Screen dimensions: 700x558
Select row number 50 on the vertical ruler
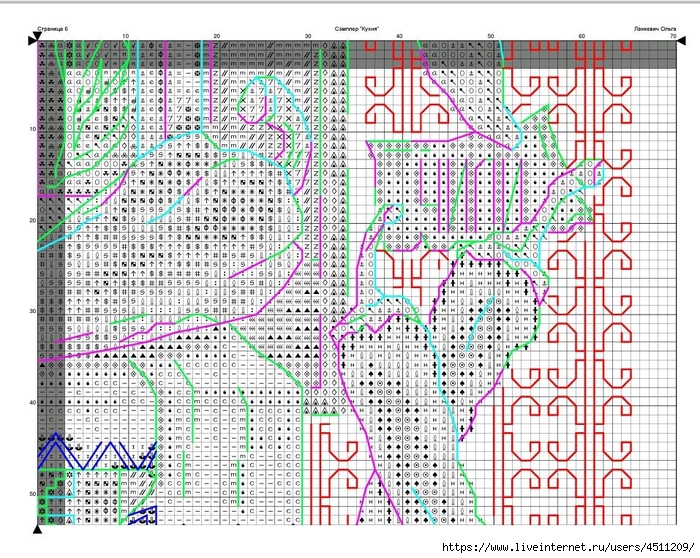[33, 494]
